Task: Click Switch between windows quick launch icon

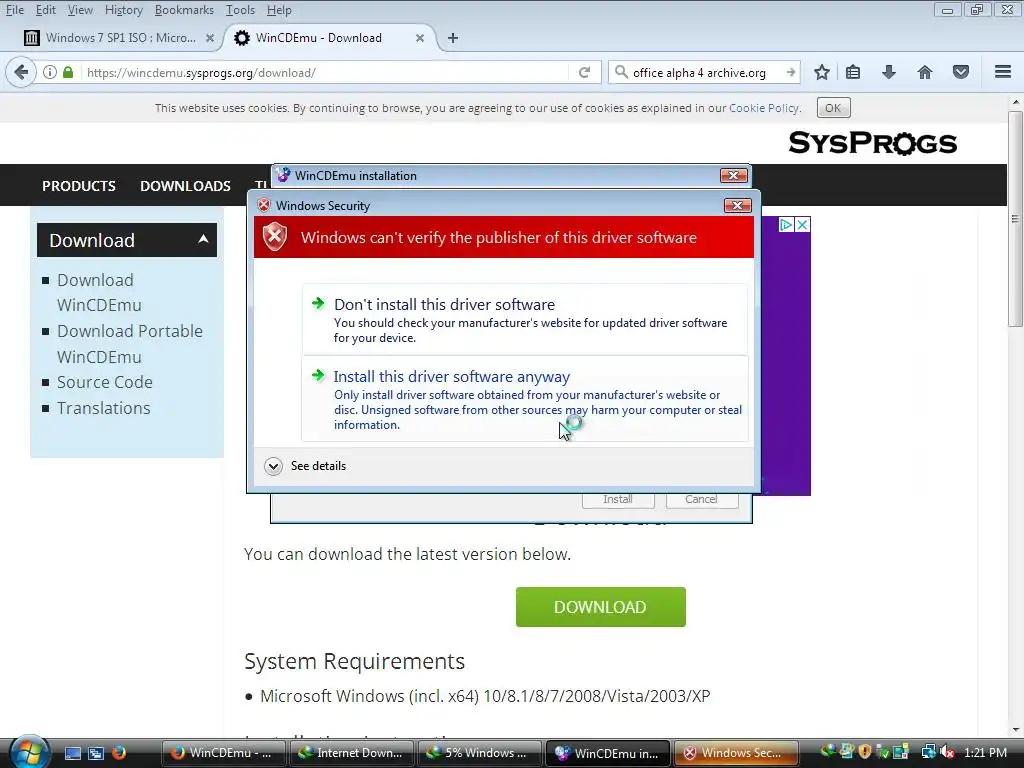Action: click(x=96, y=753)
